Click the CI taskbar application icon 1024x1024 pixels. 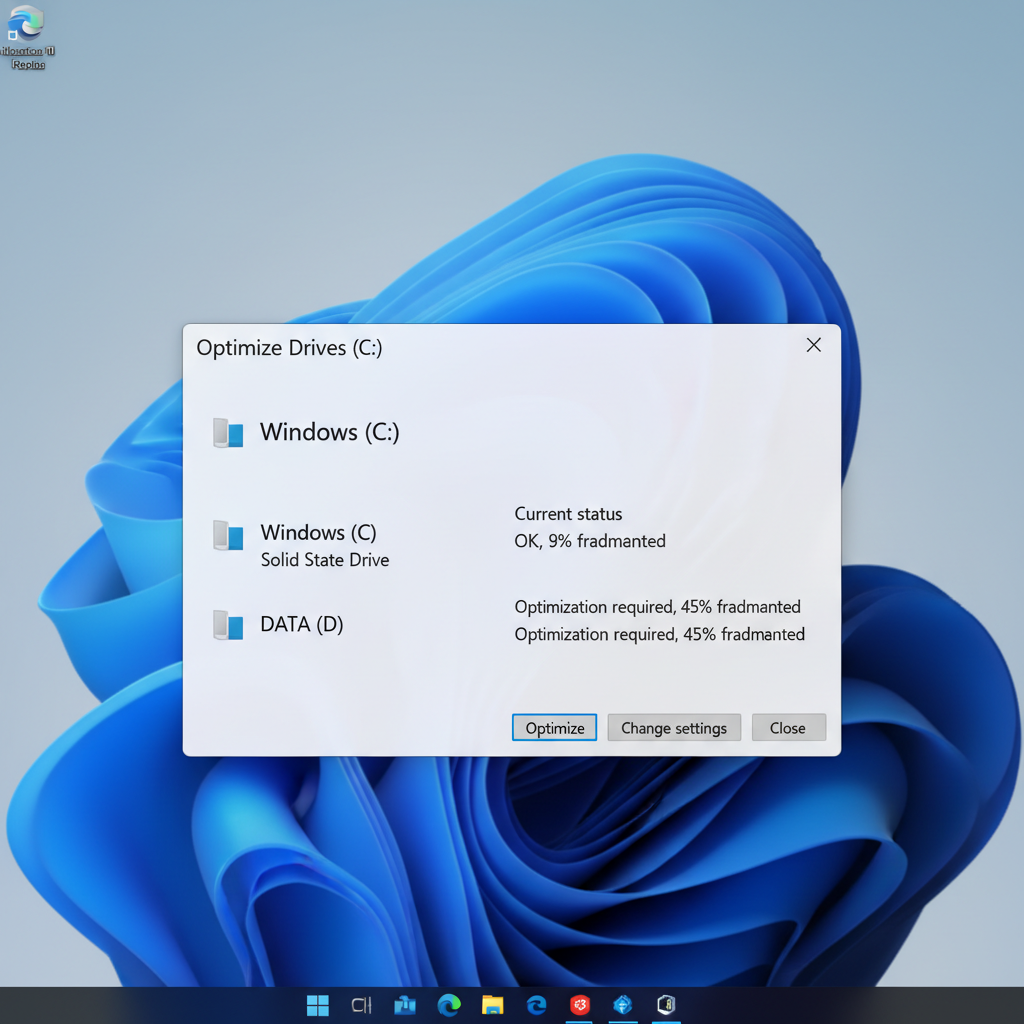coord(361,1005)
